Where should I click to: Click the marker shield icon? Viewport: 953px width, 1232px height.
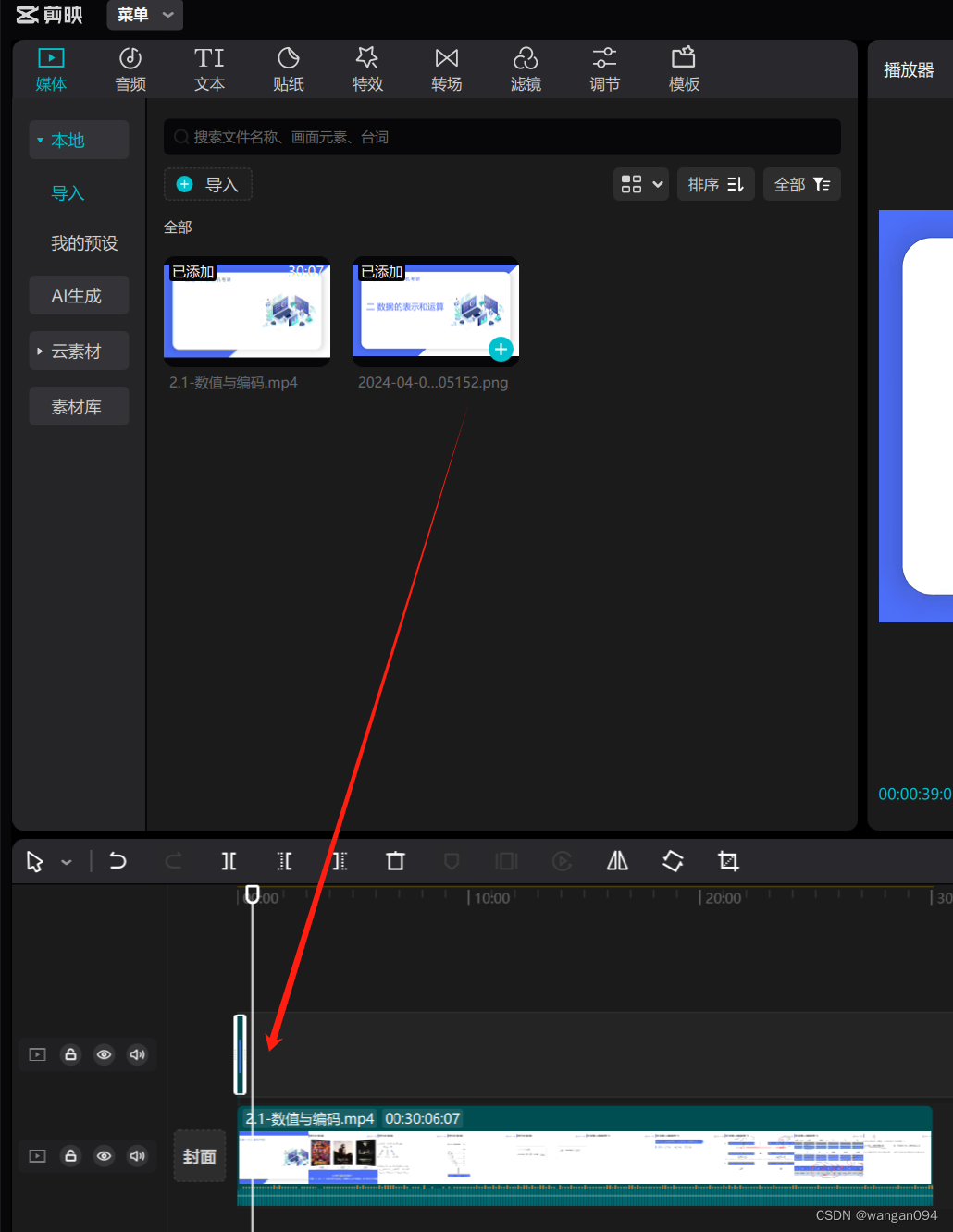(452, 861)
